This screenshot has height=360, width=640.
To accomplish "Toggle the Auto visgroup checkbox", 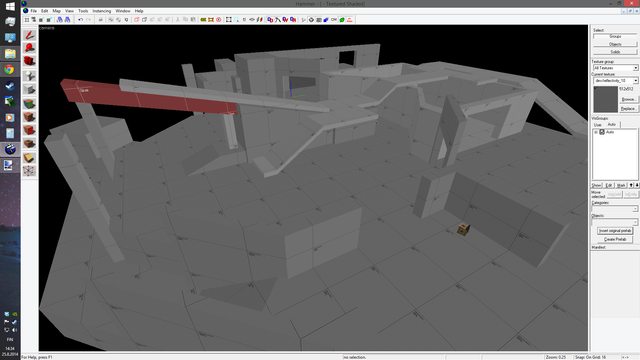I will point(602,132).
